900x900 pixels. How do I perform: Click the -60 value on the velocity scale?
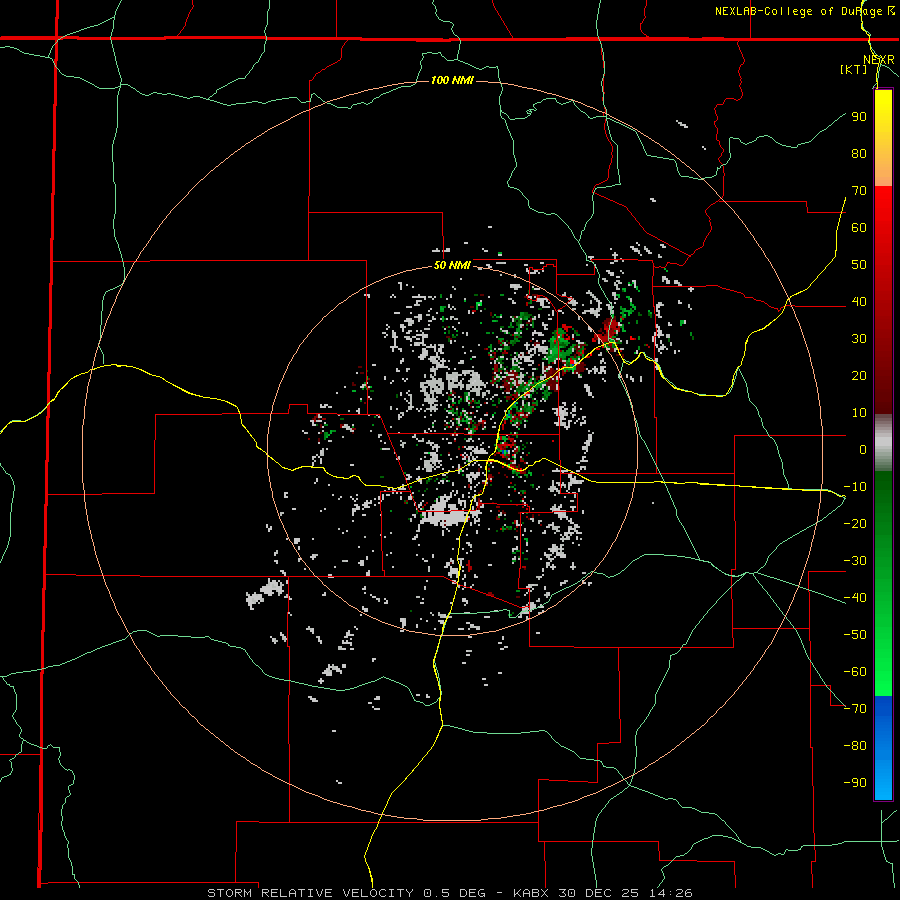(x=855, y=672)
